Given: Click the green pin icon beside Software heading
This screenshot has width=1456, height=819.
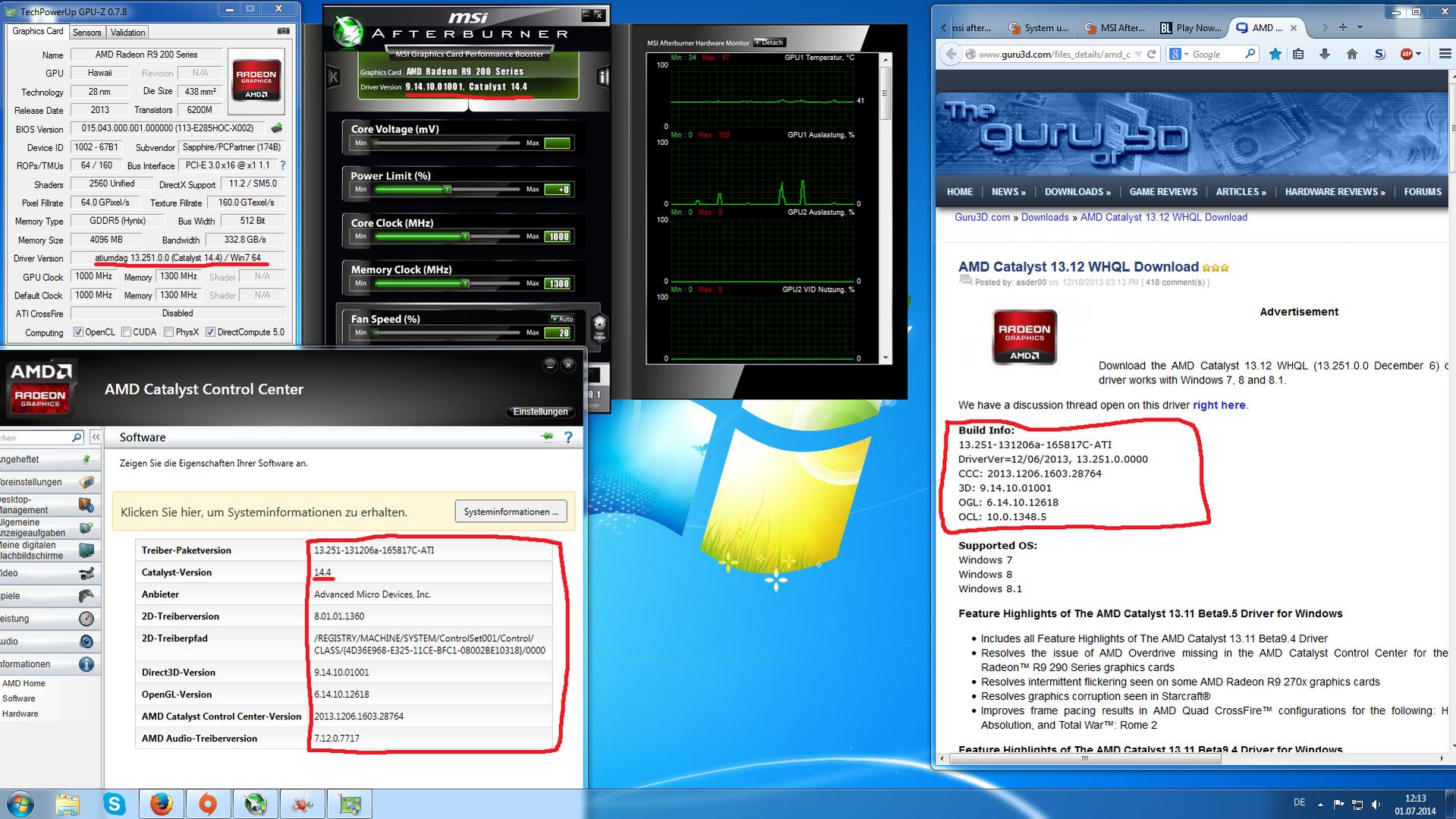Looking at the screenshot, I should pyautogui.click(x=546, y=437).
